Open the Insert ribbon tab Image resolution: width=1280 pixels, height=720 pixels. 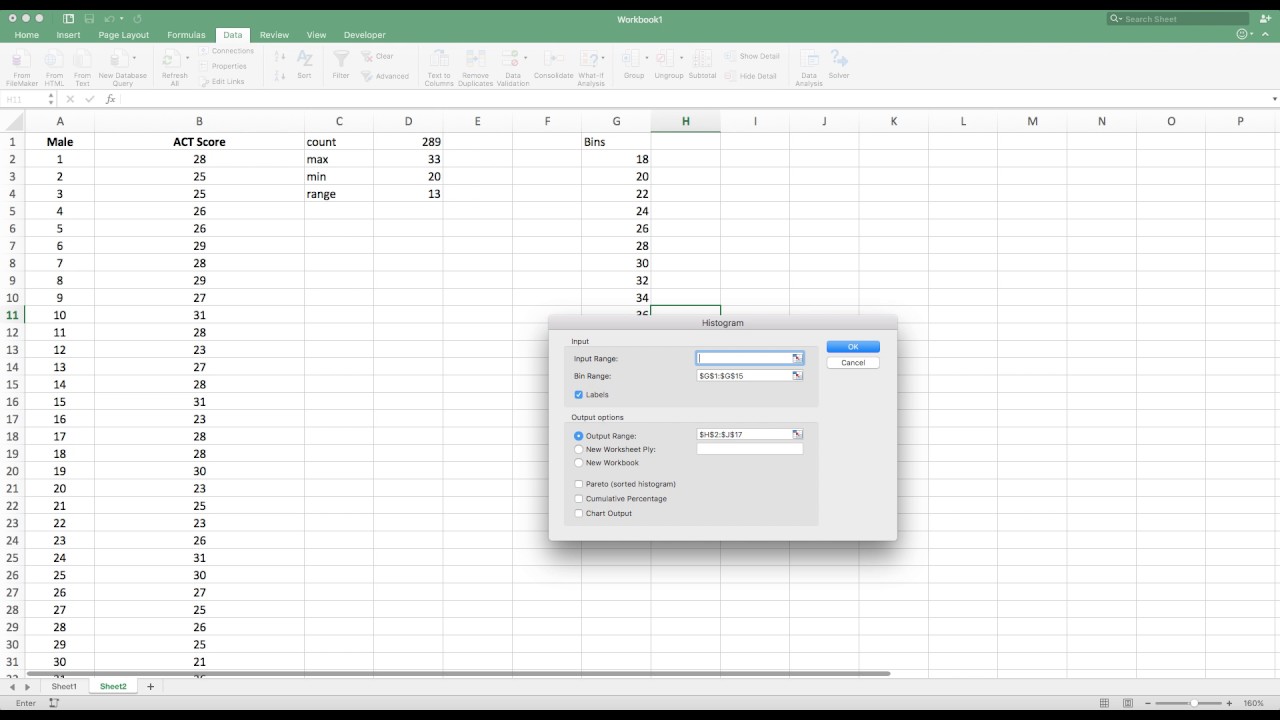click(68, 35)
